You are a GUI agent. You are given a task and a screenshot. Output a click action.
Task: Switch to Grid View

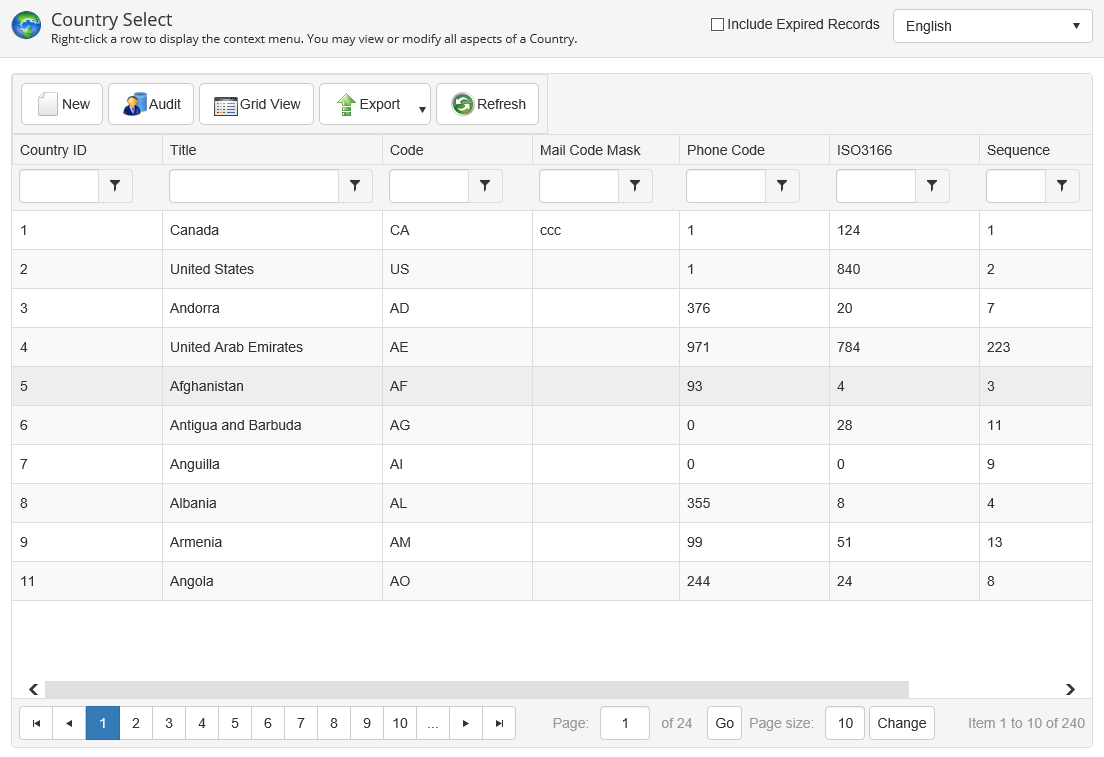[256, 104]
